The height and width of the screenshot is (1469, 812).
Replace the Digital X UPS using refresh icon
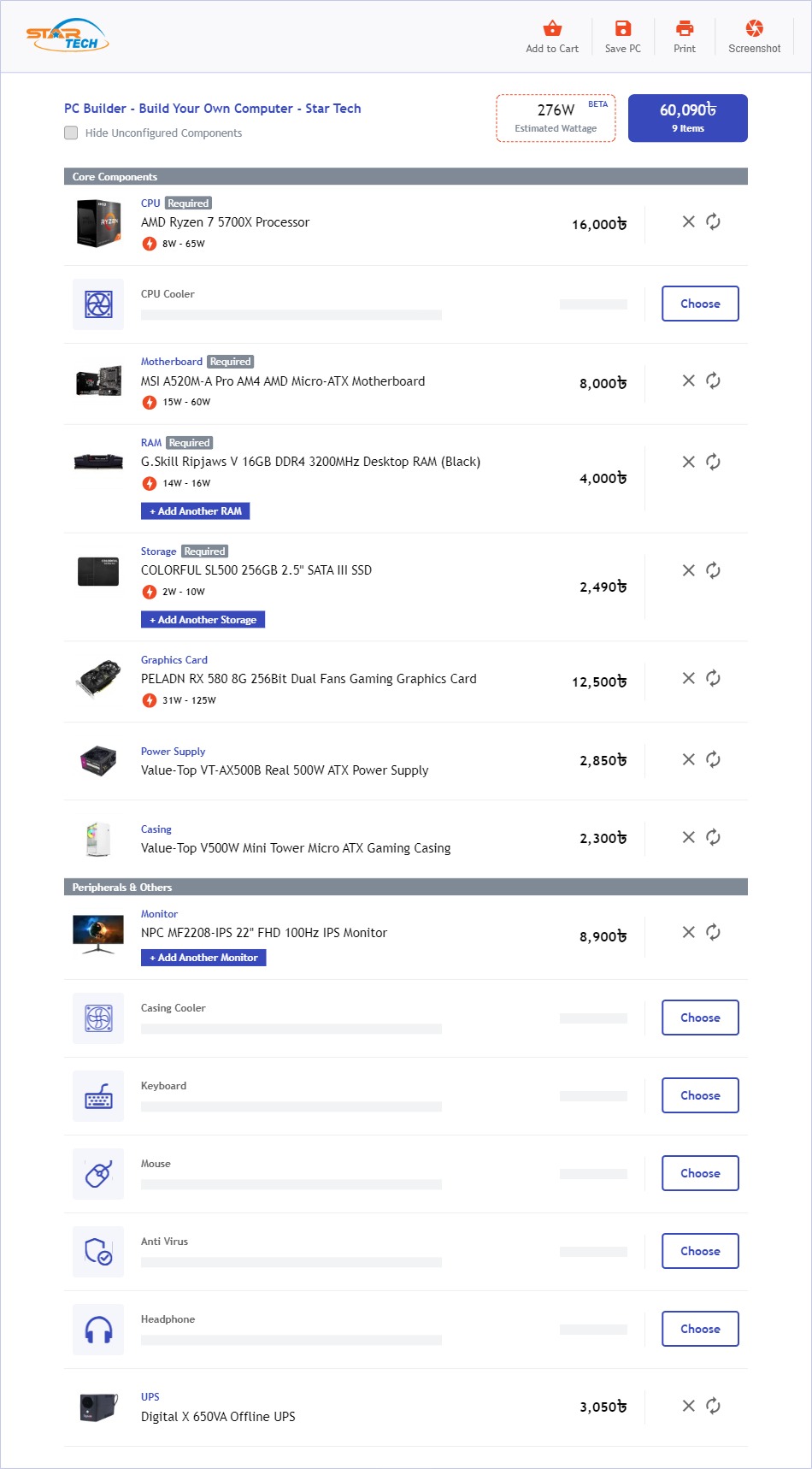(x=713, y=1407)
